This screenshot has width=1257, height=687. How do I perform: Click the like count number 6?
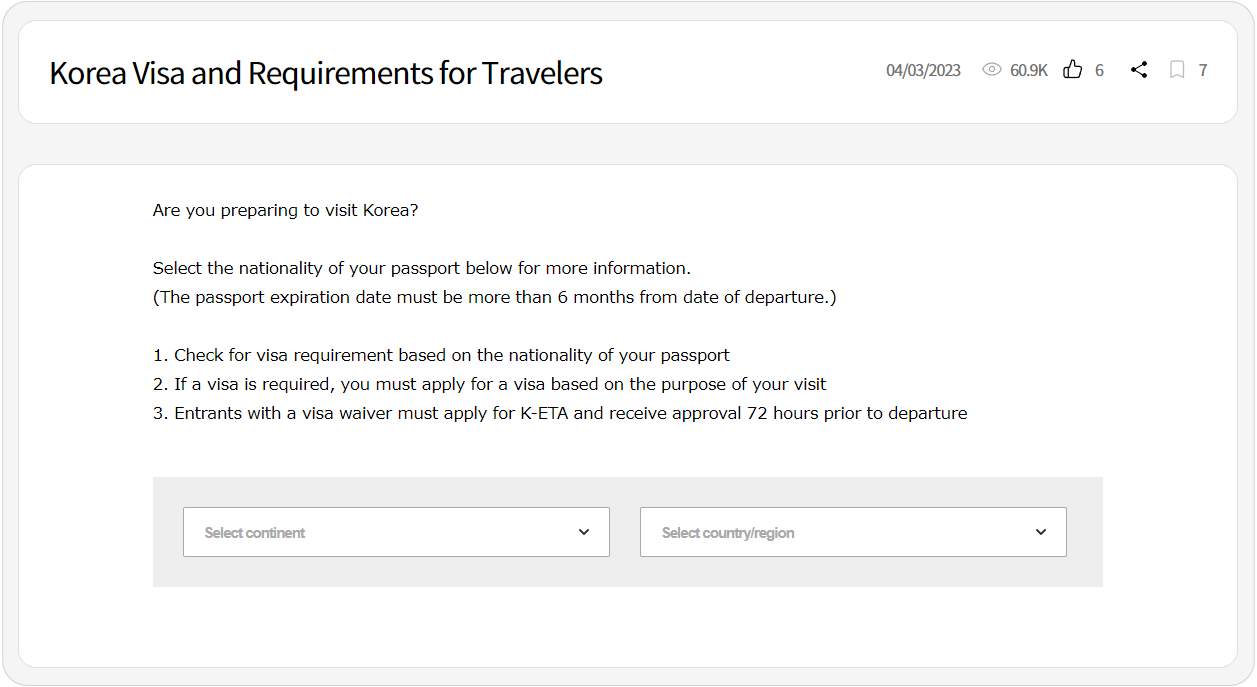1099,70
